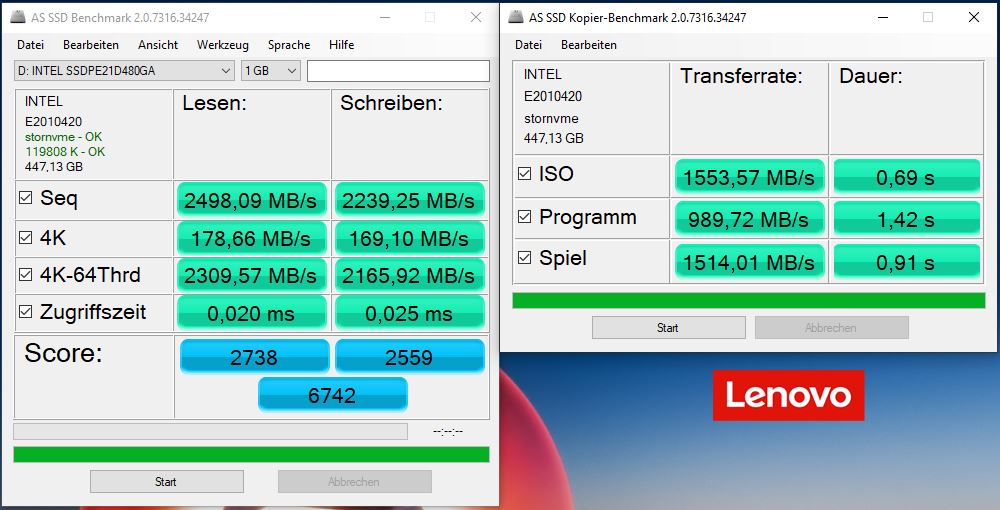Click the Schreiben: column header
The height and width of the screenshot is (510, 1000).
391,103
